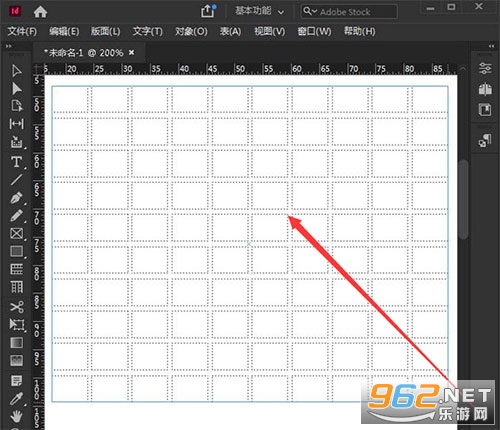Select the Vertical Grid tool
This screenshot has width=500, height=430.
pyautogui.click(x=16, y=287)
